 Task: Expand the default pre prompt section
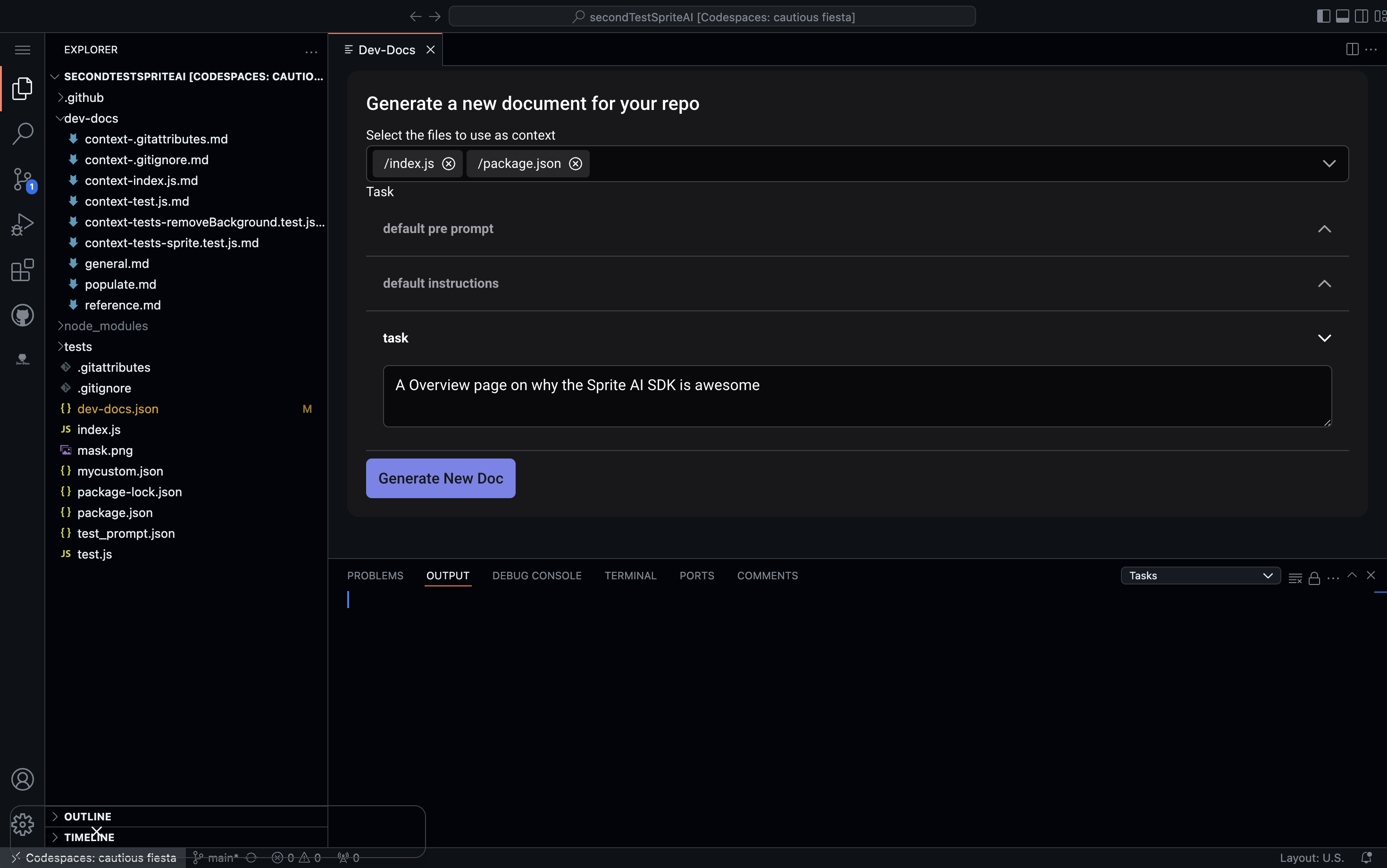pyautogui.click(x=1326, y=228)
